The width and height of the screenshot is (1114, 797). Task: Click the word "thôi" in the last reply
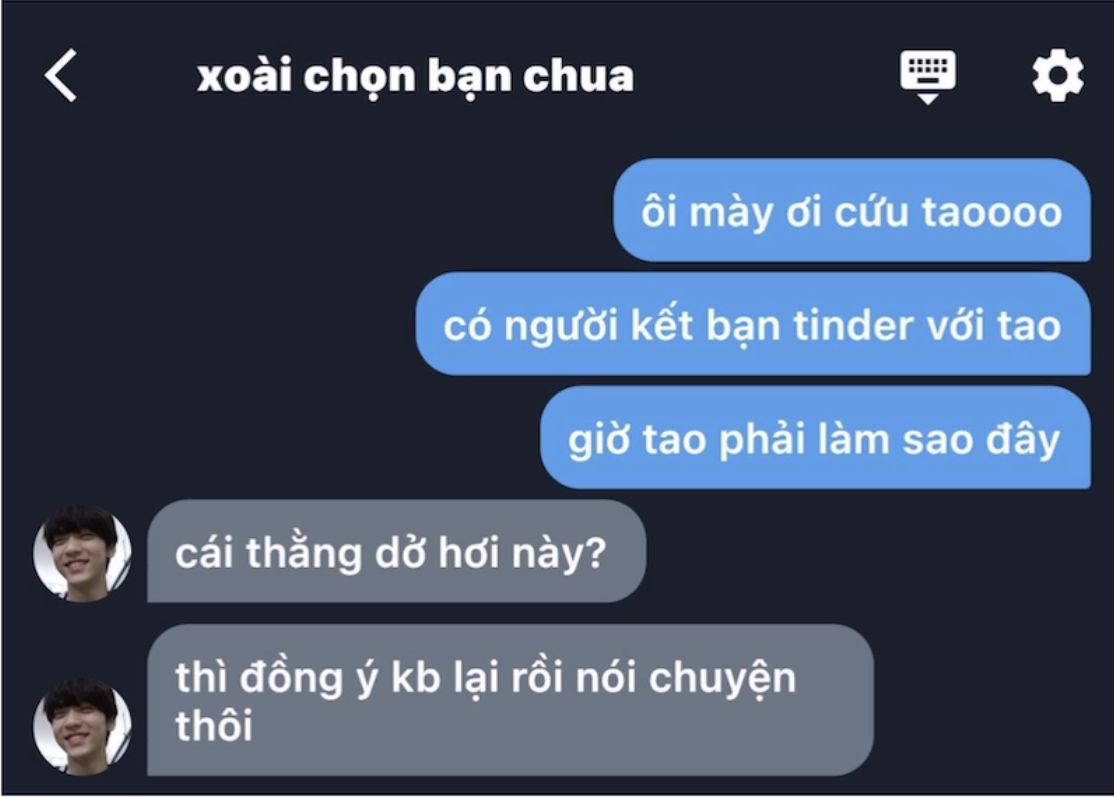(214, 726)
